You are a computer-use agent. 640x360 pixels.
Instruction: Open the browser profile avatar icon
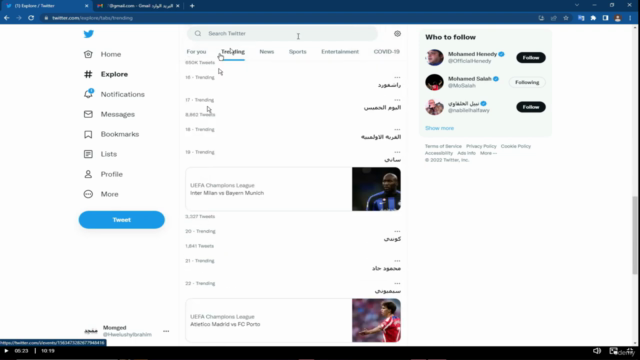(618, 18)
